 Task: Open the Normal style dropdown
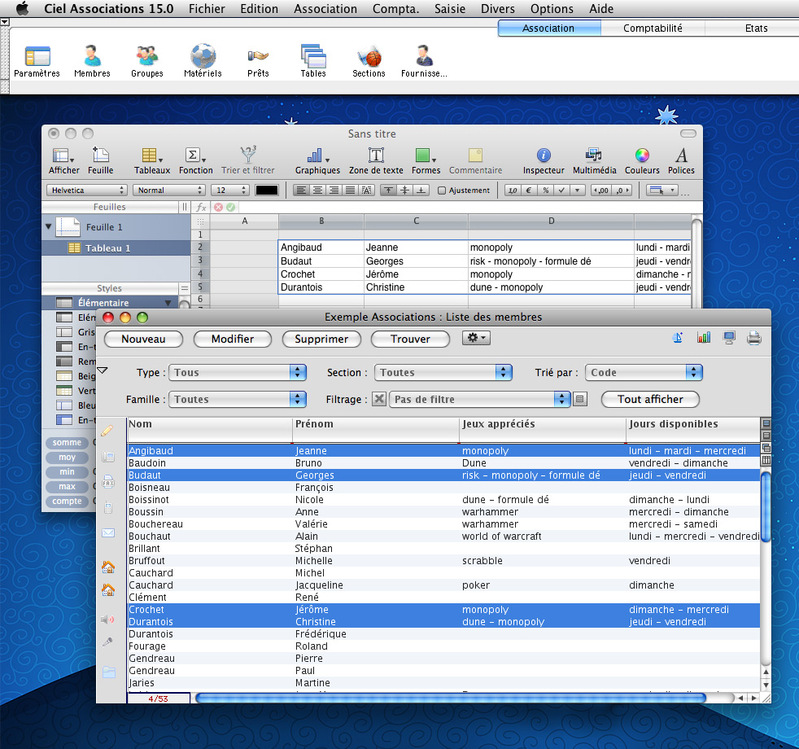click(169, 190)
